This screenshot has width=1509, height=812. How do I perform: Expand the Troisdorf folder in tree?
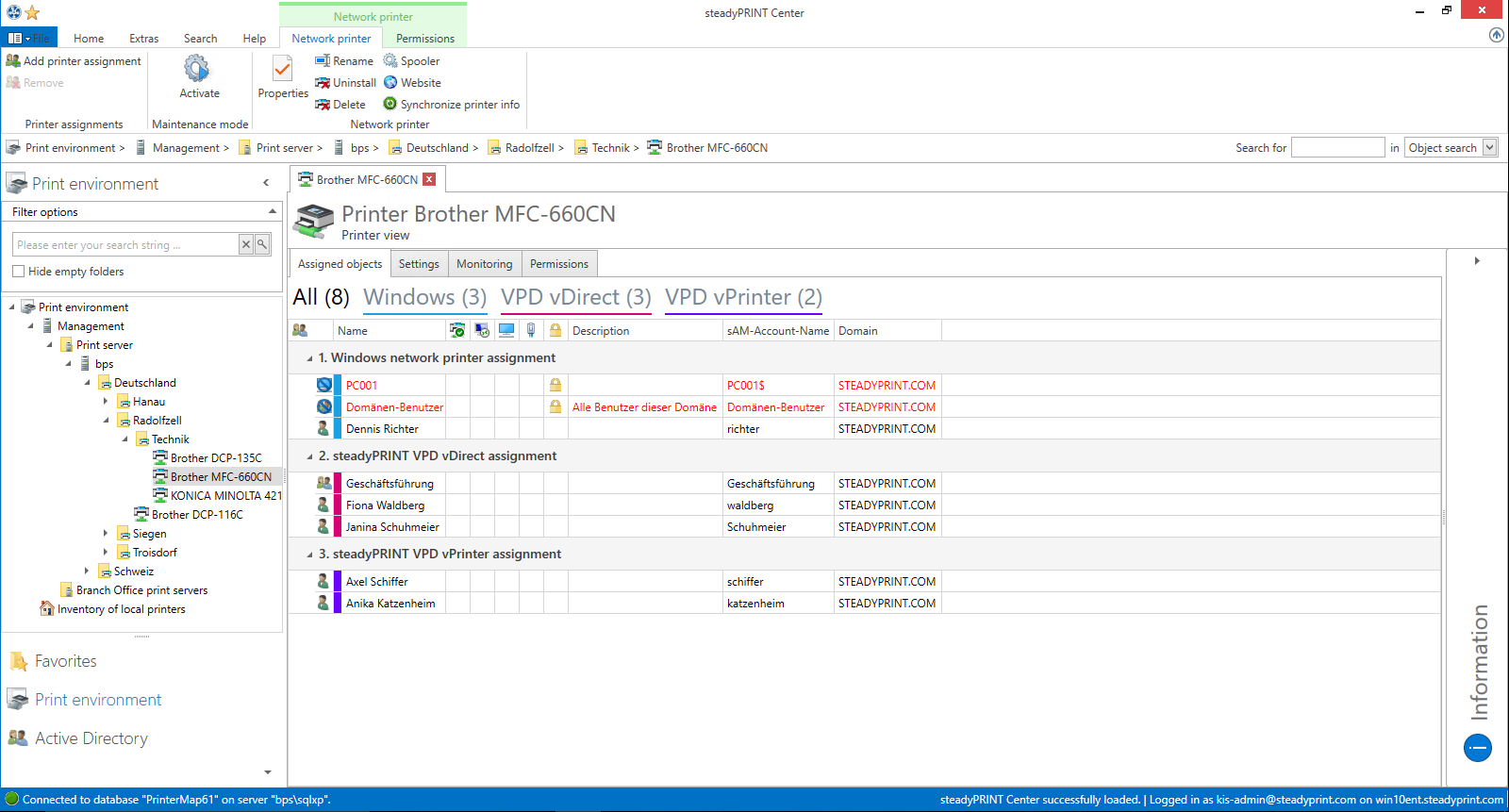point(106,552)
